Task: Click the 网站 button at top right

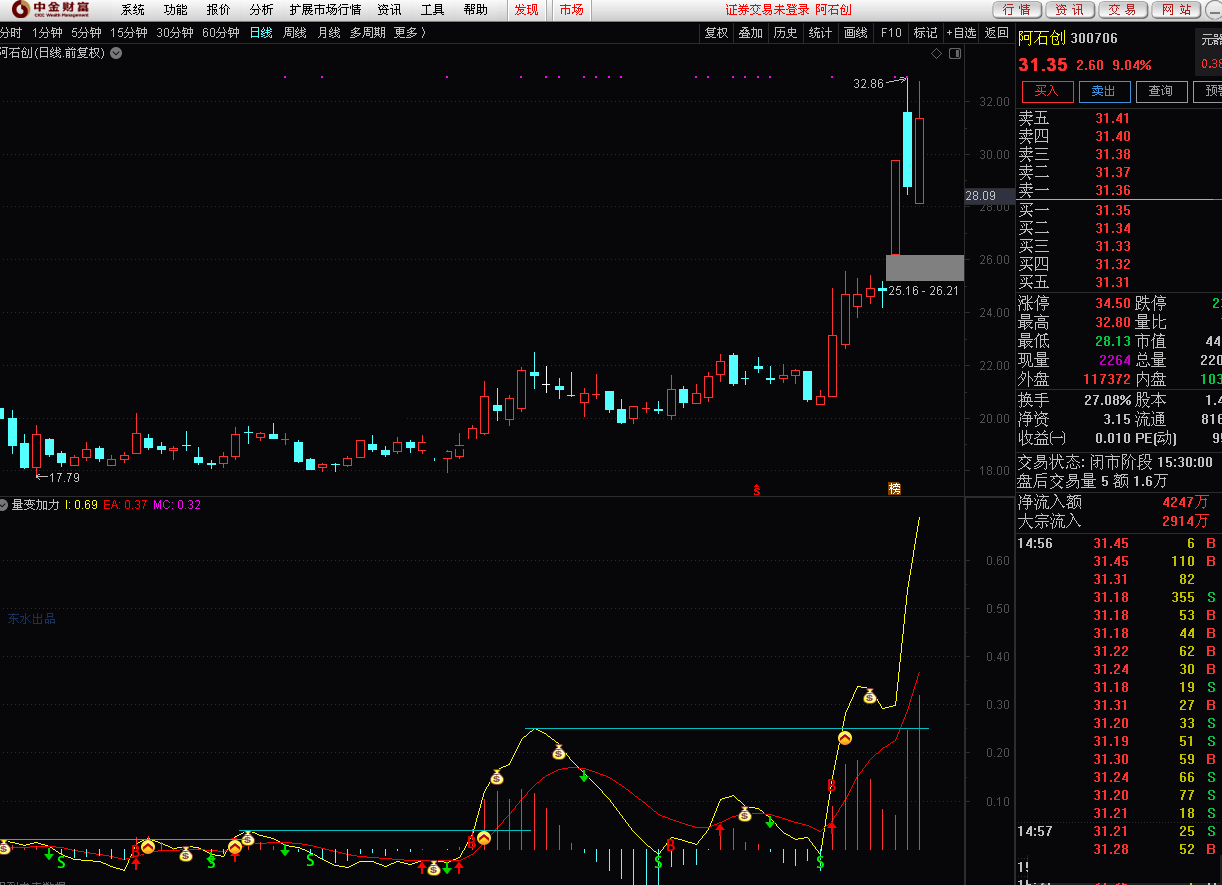Action: 1177,10
